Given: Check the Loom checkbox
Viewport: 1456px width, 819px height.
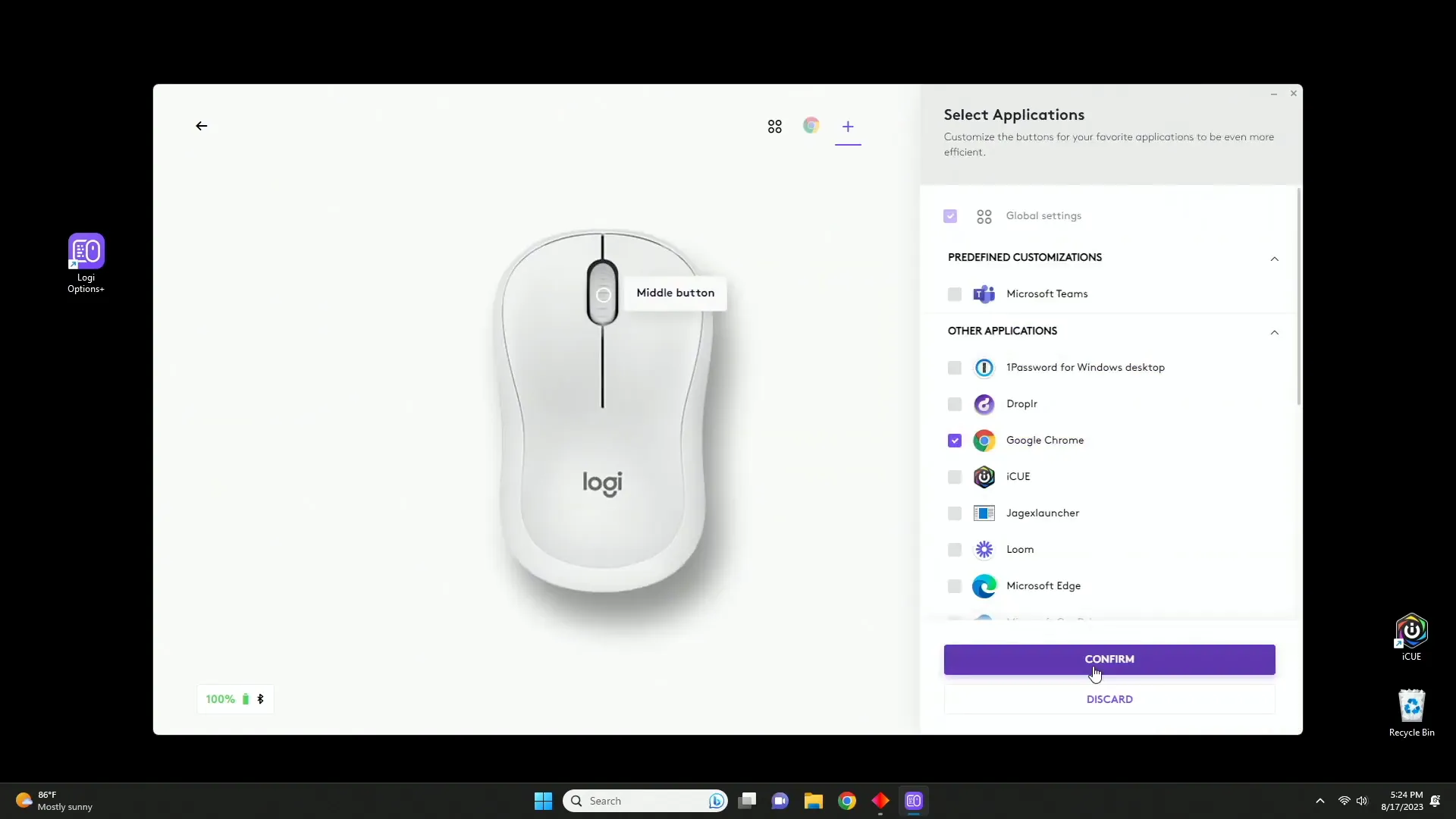Looking at the screenshot, I should tap(955, 550).
